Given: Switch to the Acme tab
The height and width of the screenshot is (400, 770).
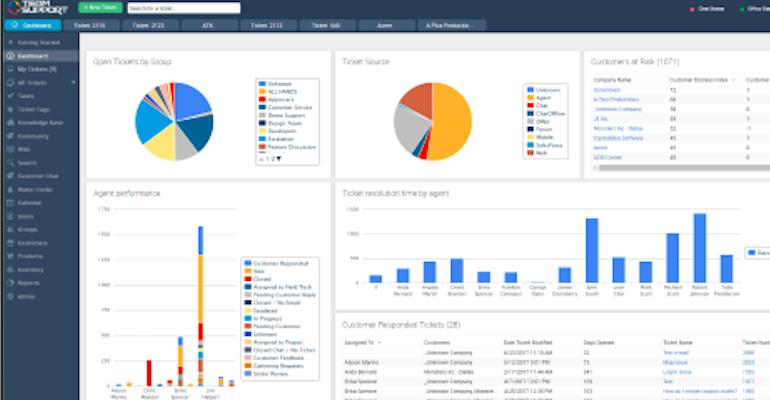Looking at the screenshot, I should [385, 25].
